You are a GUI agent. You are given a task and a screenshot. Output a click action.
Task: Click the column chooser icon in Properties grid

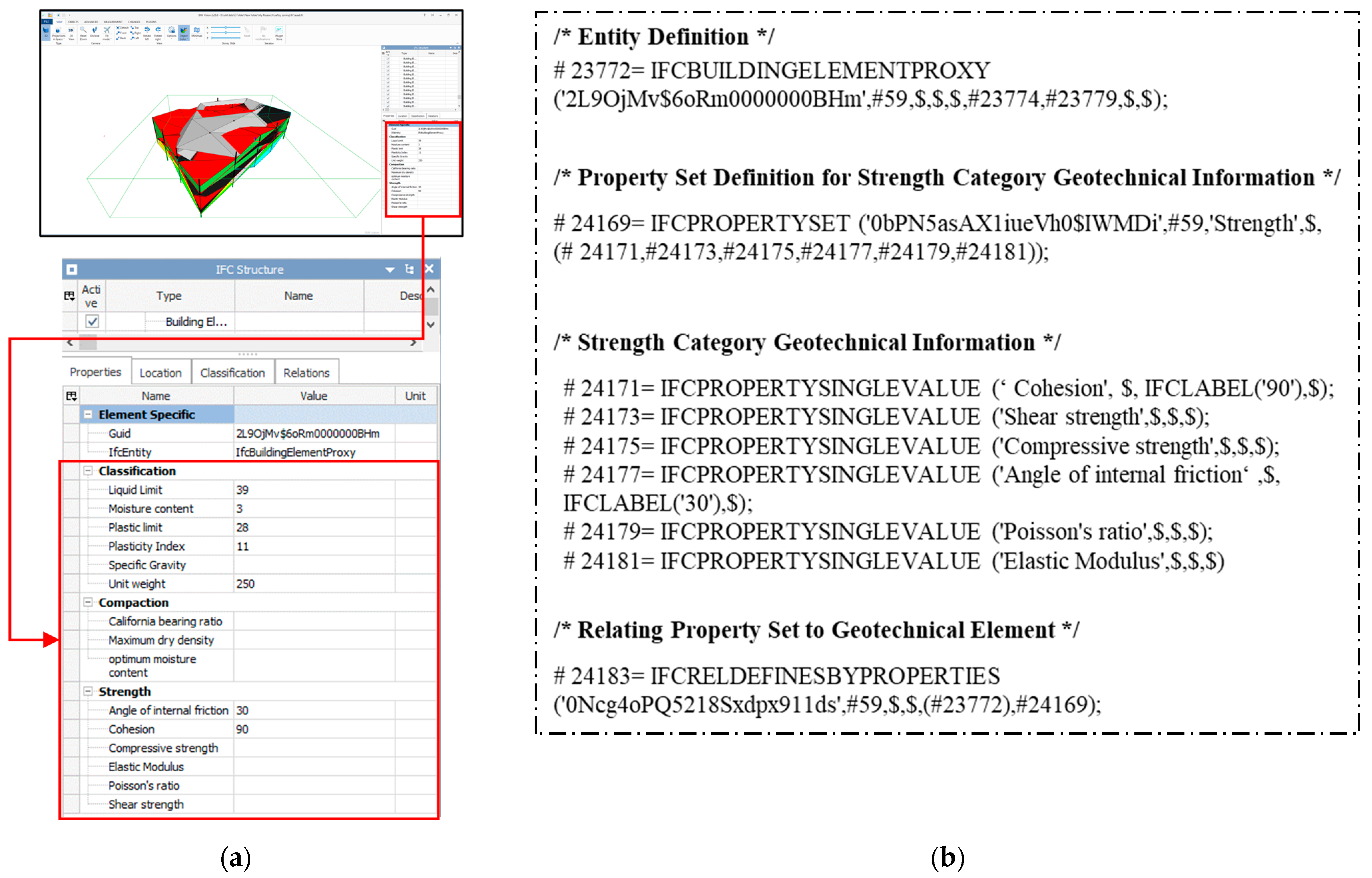71,396
